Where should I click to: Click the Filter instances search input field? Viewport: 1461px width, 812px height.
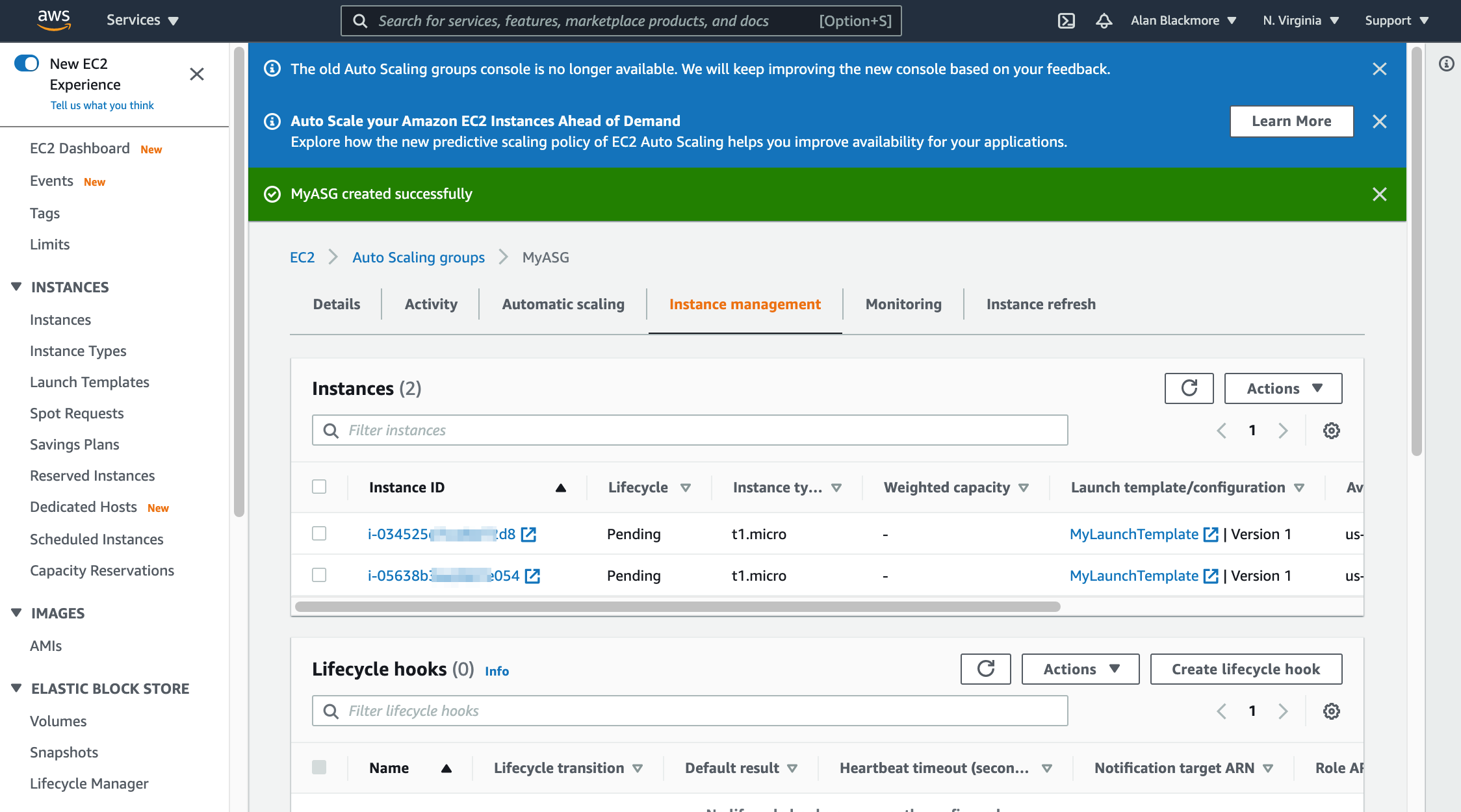[690, 430]
